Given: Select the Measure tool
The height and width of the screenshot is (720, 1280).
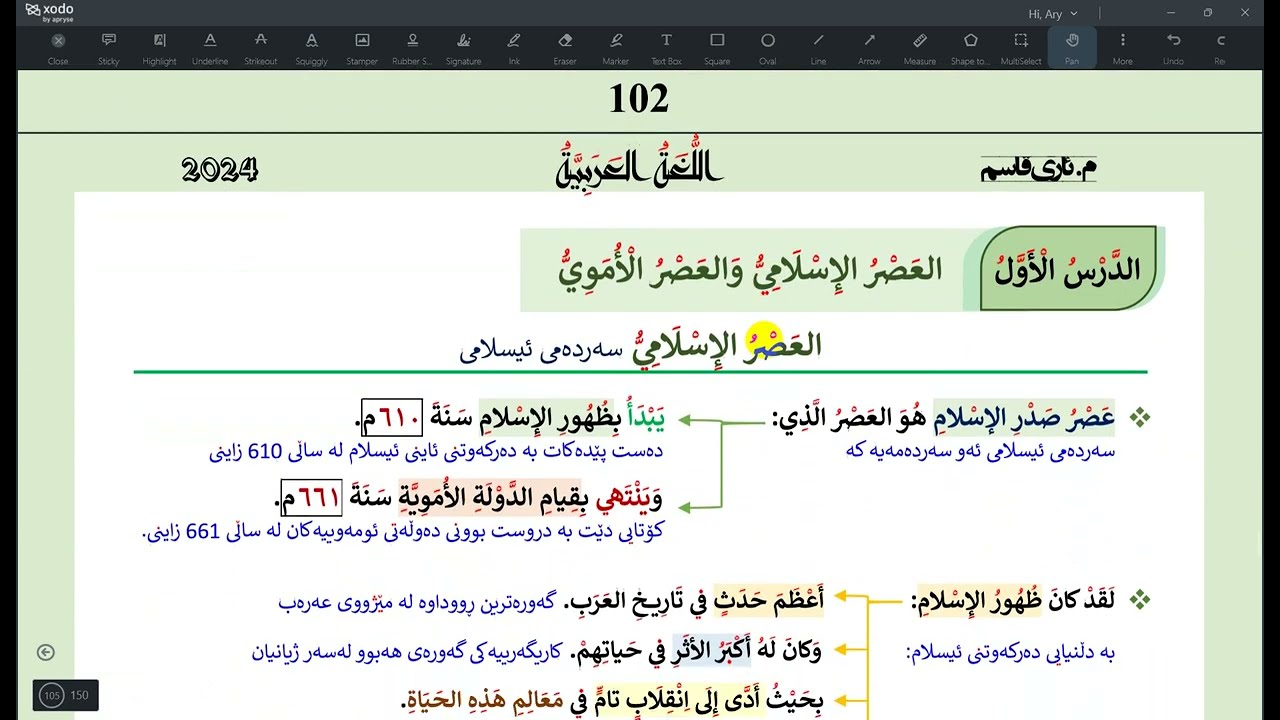Looking at the screenshot, I should click(920, 47).
